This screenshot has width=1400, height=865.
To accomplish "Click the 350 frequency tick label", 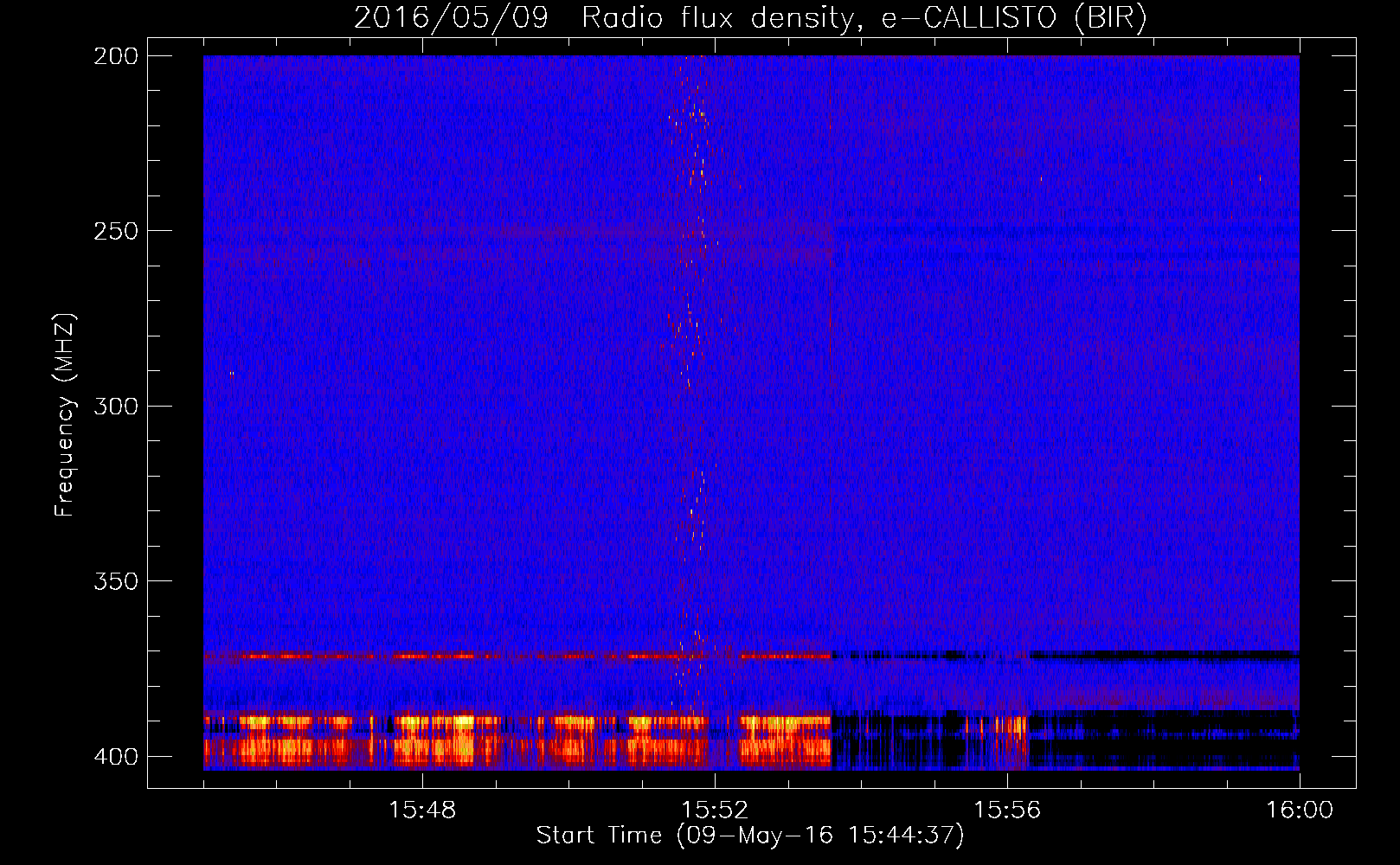I will pyautogui.click(x=116, y=581).
